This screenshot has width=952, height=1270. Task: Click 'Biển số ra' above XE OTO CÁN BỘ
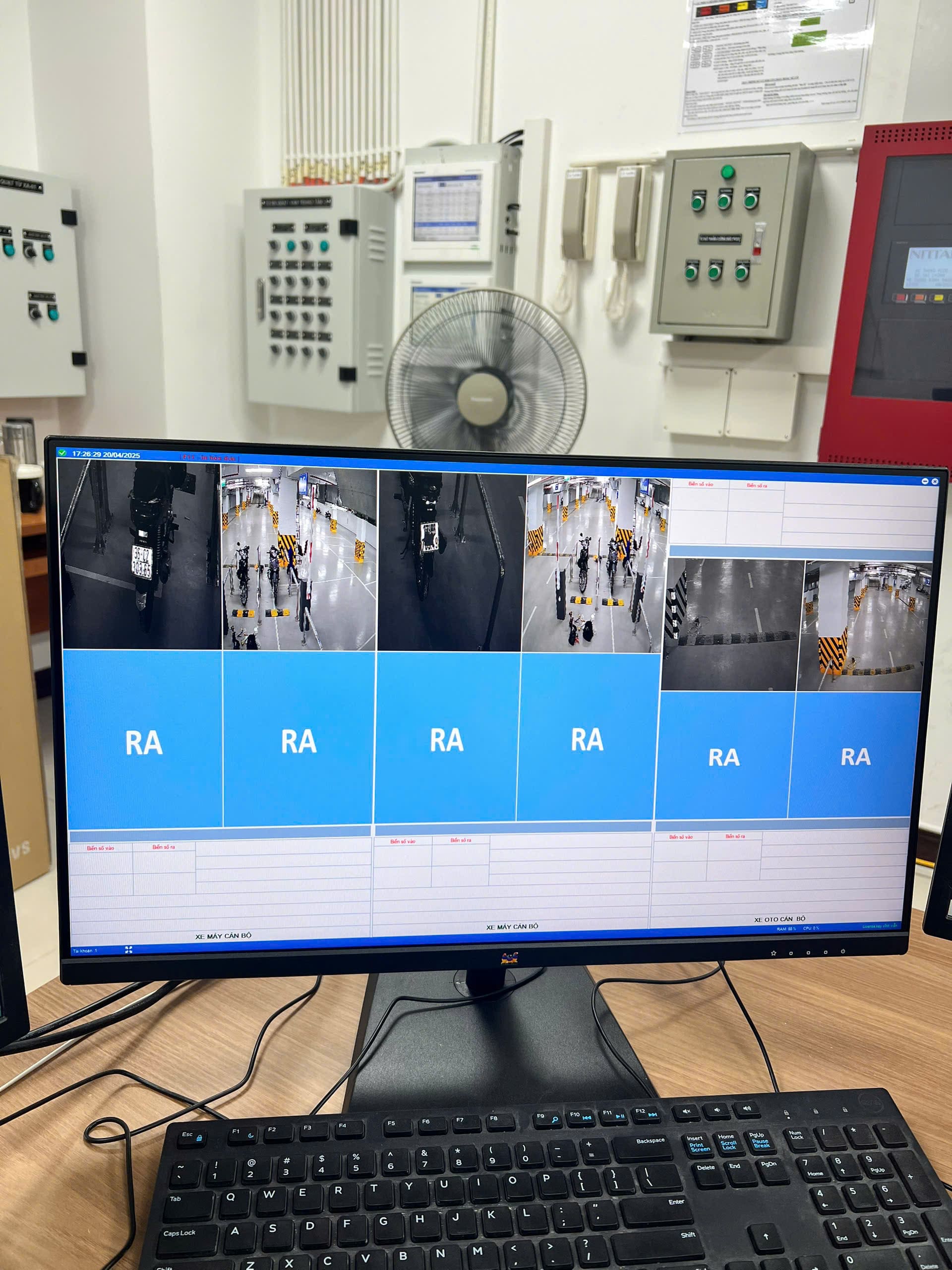tap(735, 836)
